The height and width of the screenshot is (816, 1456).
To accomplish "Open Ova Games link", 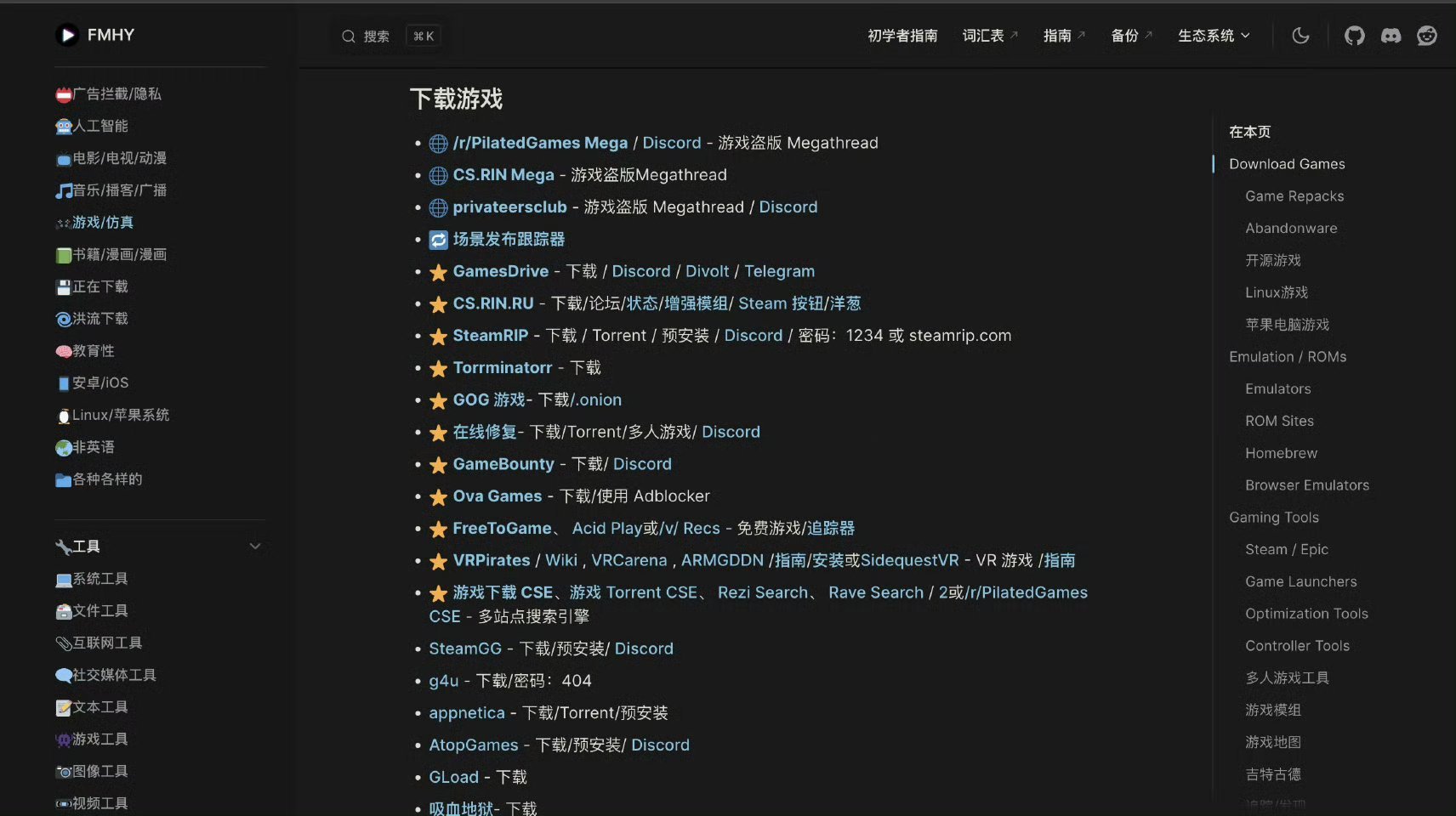I will click(x=497, y=496).
